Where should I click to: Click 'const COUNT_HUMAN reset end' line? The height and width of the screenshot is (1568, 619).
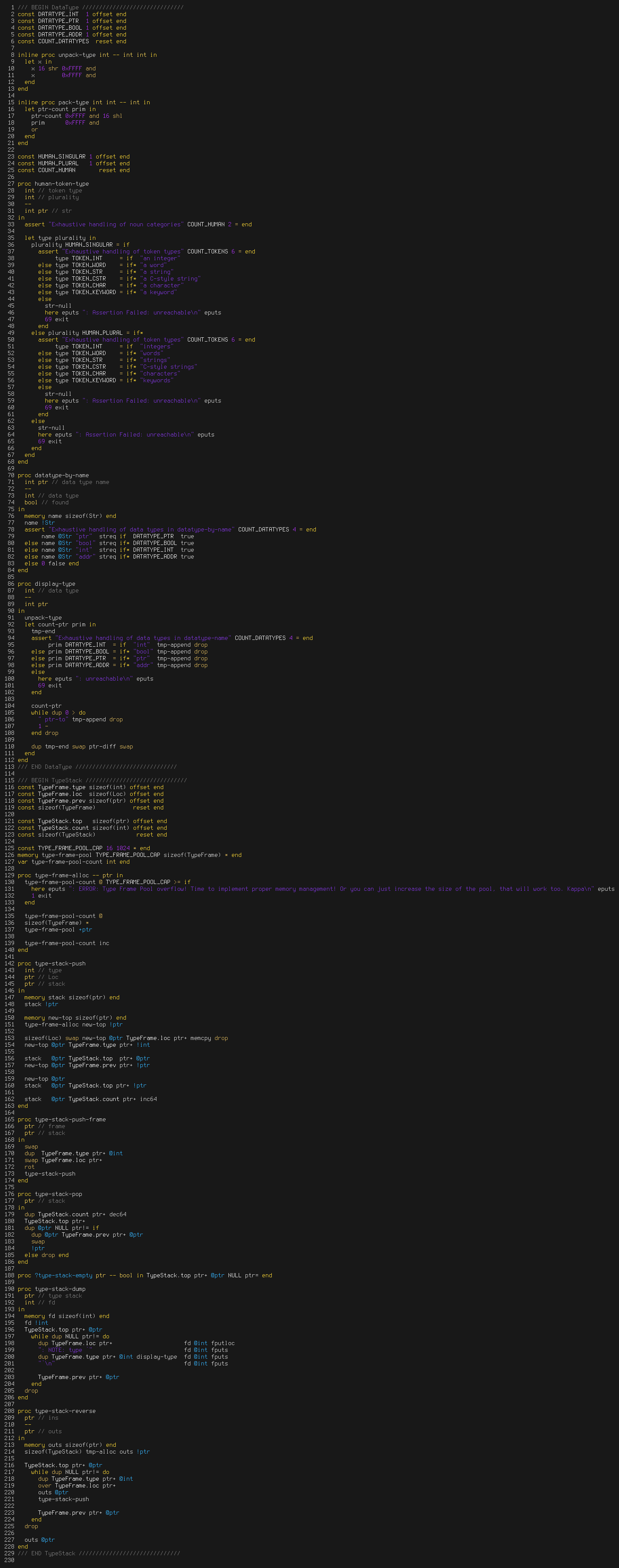pyautogui.click(x=74, y=170)
